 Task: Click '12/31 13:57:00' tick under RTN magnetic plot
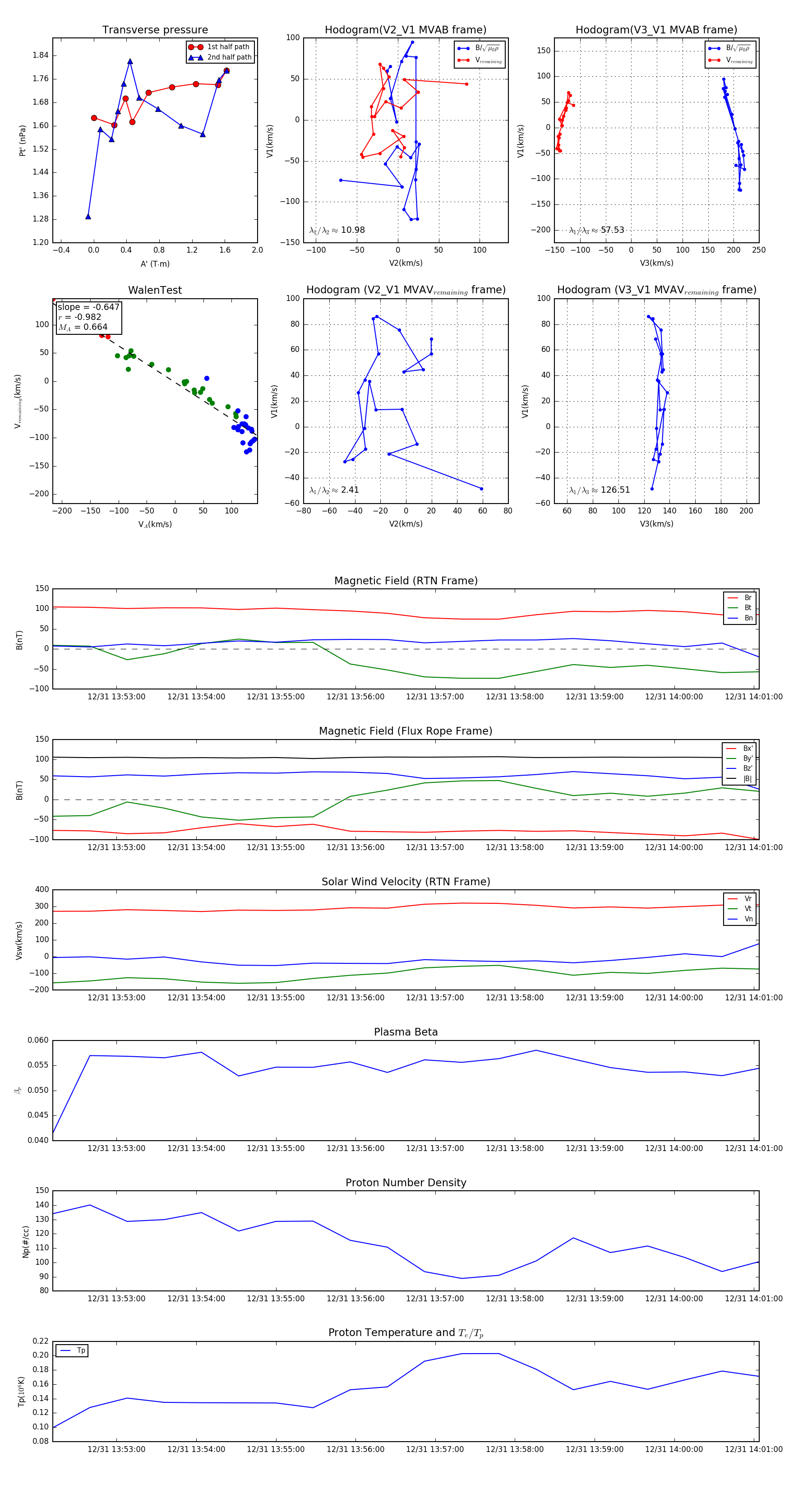tap(434, 697)
